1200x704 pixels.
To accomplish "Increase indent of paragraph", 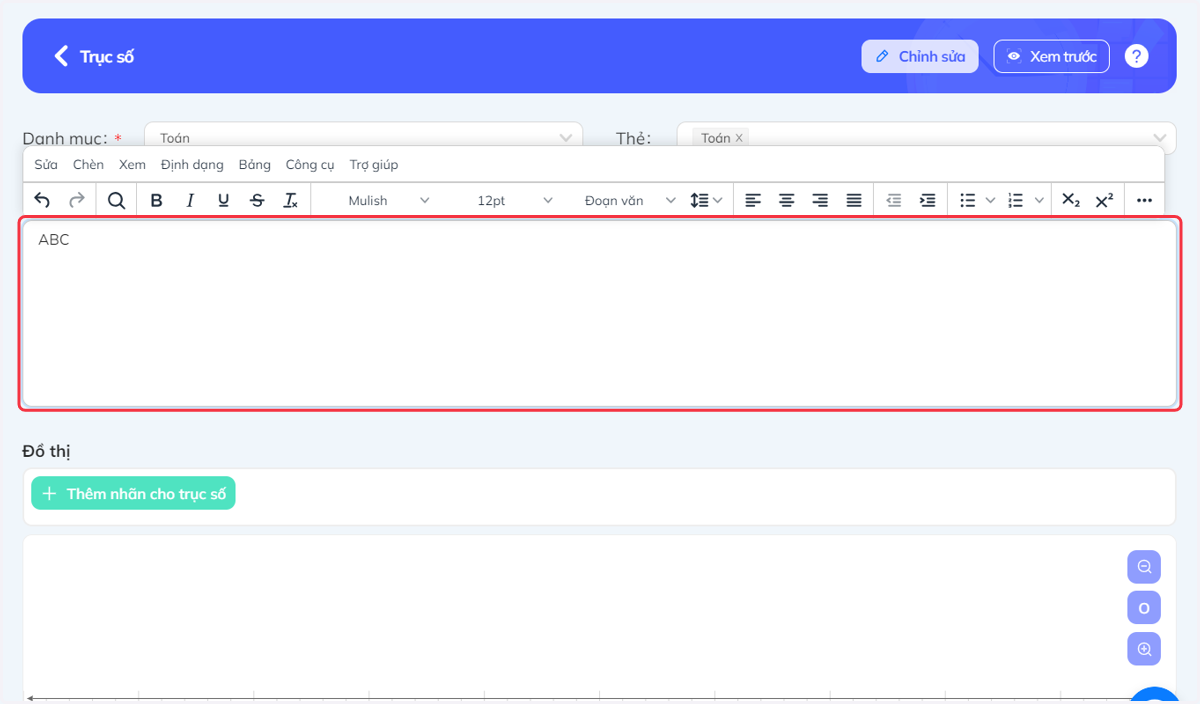I will [x=928, y=200].
